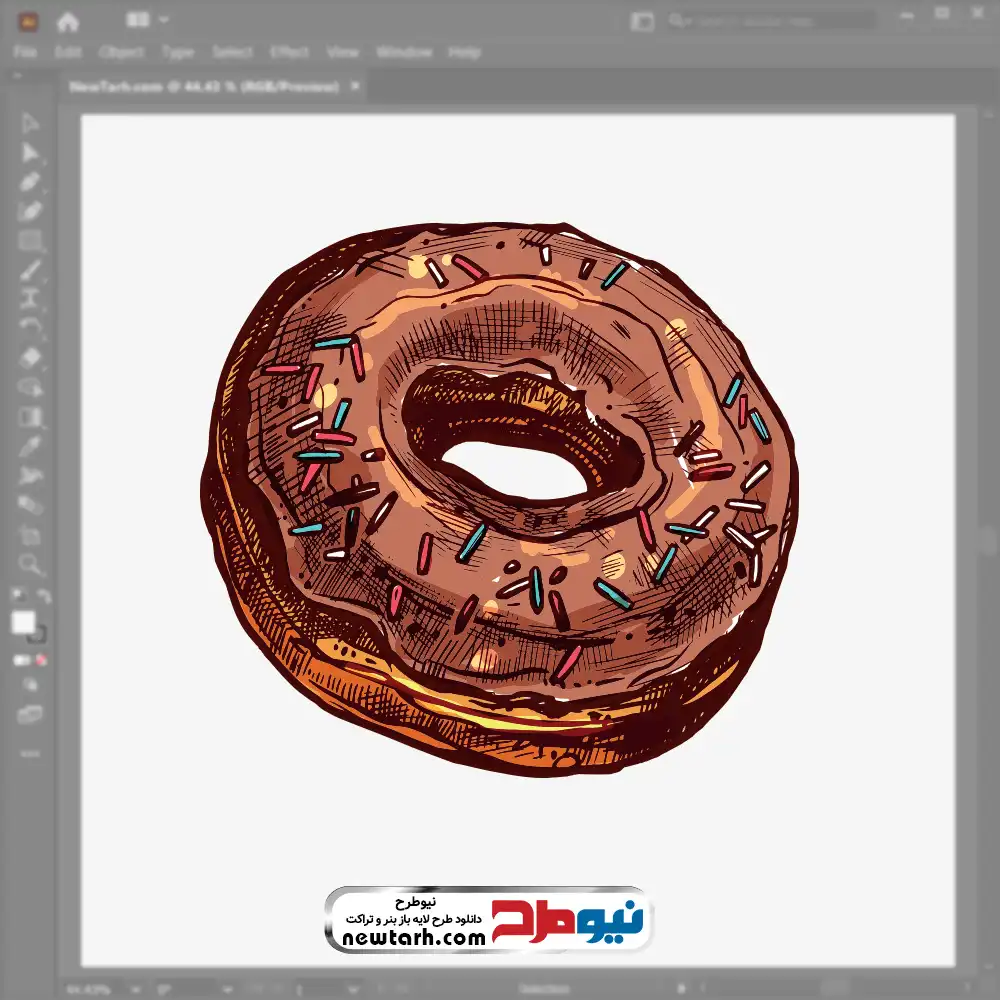This screenshot has width=1000, height=1000.
Task: Set the paint to None
Action: click(43, 661)
